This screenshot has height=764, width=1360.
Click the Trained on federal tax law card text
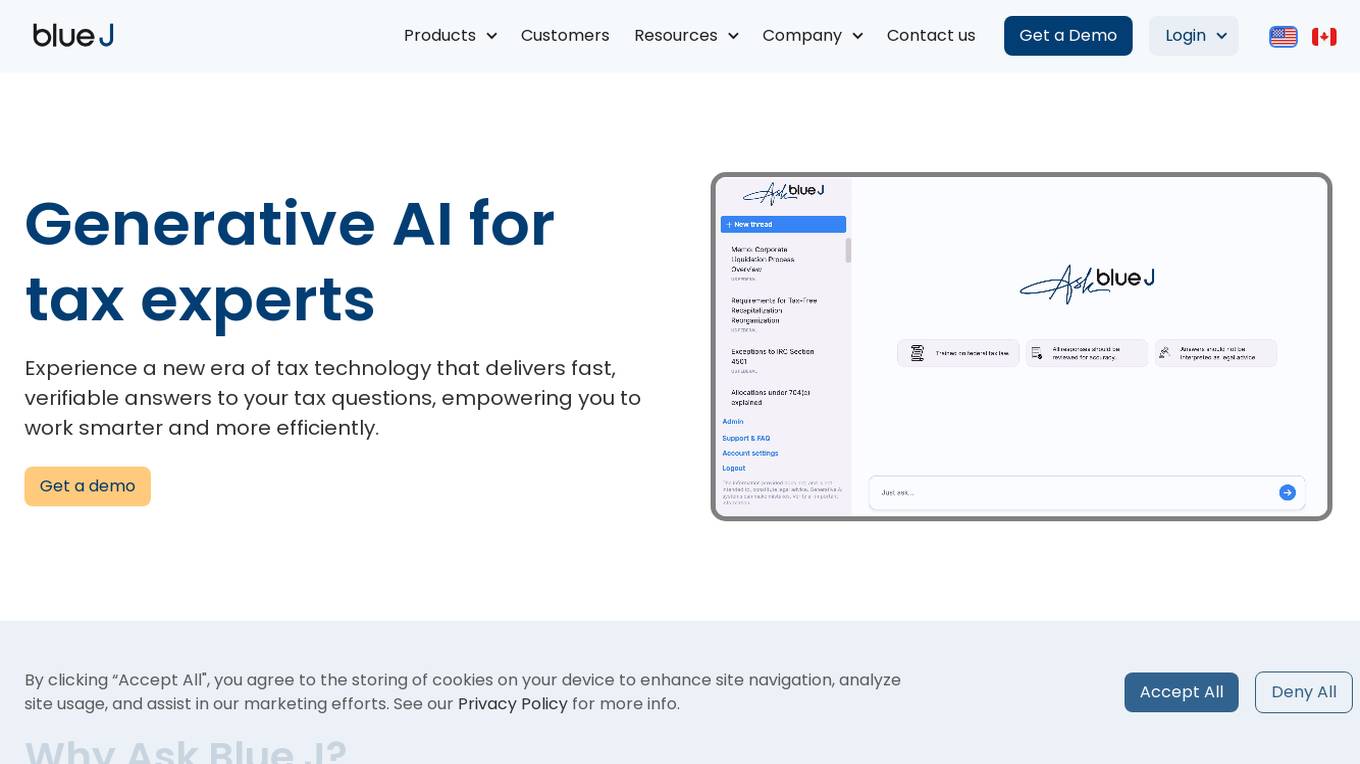point(972,353)
